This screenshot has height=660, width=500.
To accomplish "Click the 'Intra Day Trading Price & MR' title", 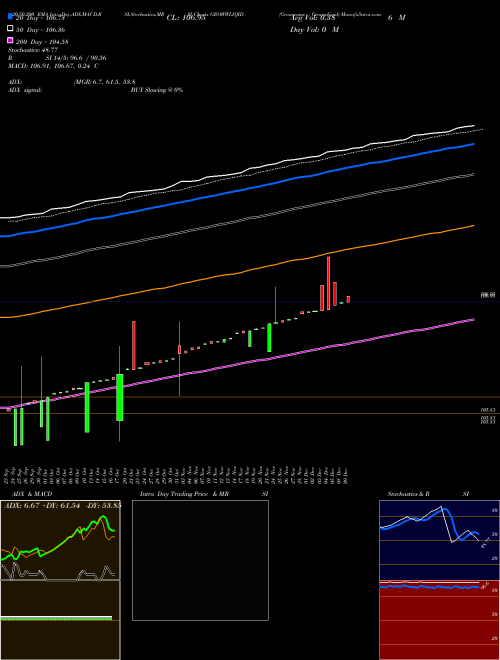I will click(184, 494).
